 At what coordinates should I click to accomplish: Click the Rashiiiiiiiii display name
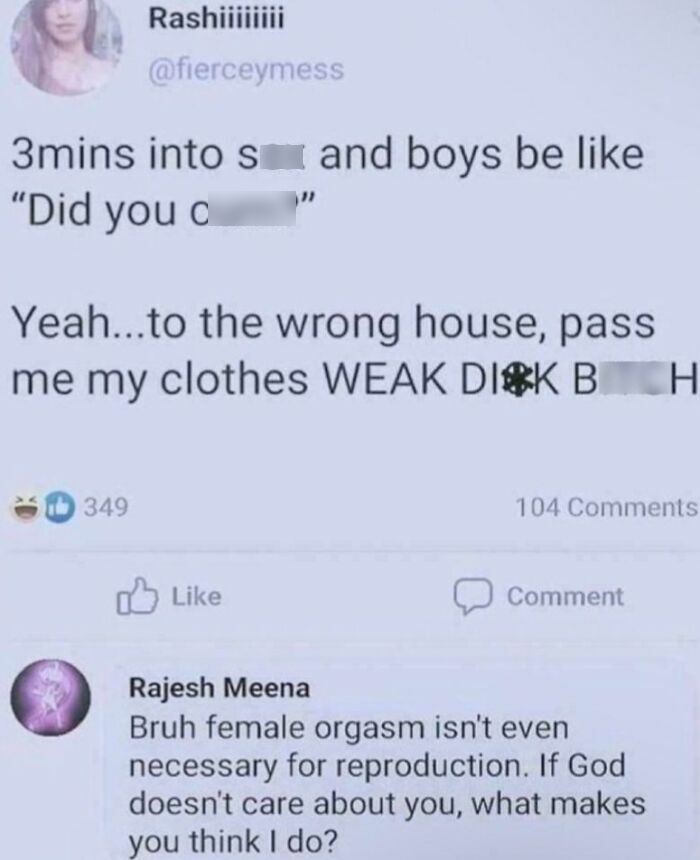(216, 20)
